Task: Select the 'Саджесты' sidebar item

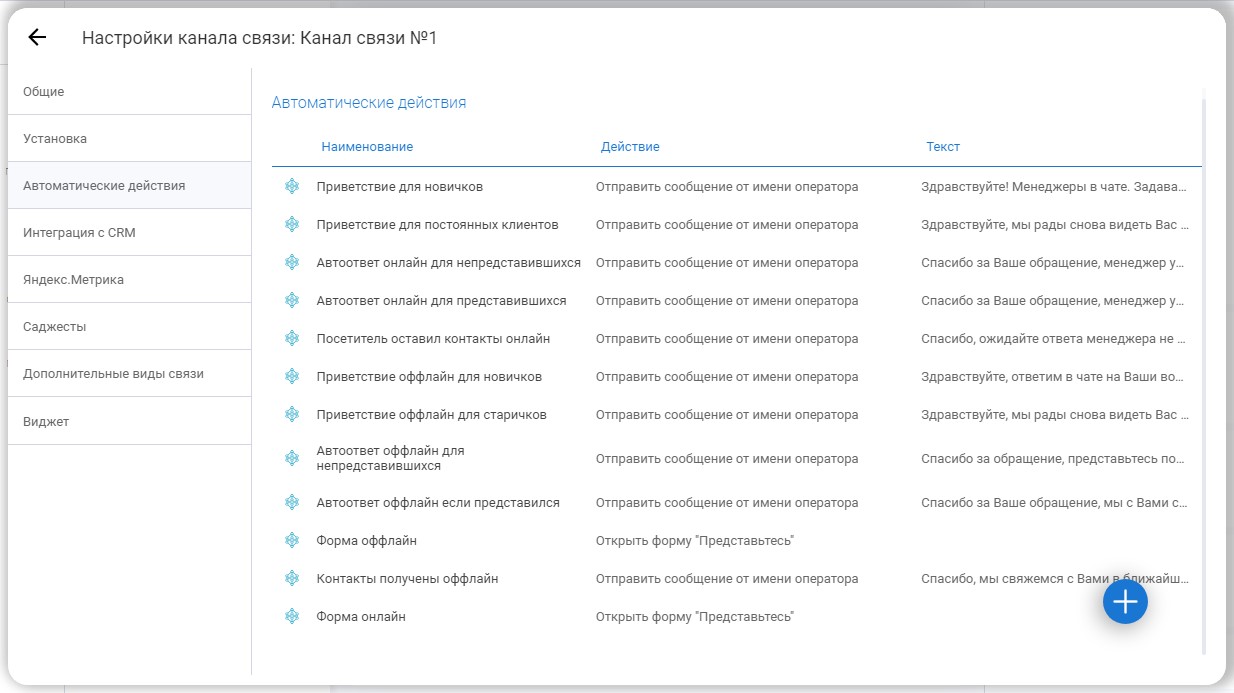Action: pyautogui.click(x=55, y=327)
